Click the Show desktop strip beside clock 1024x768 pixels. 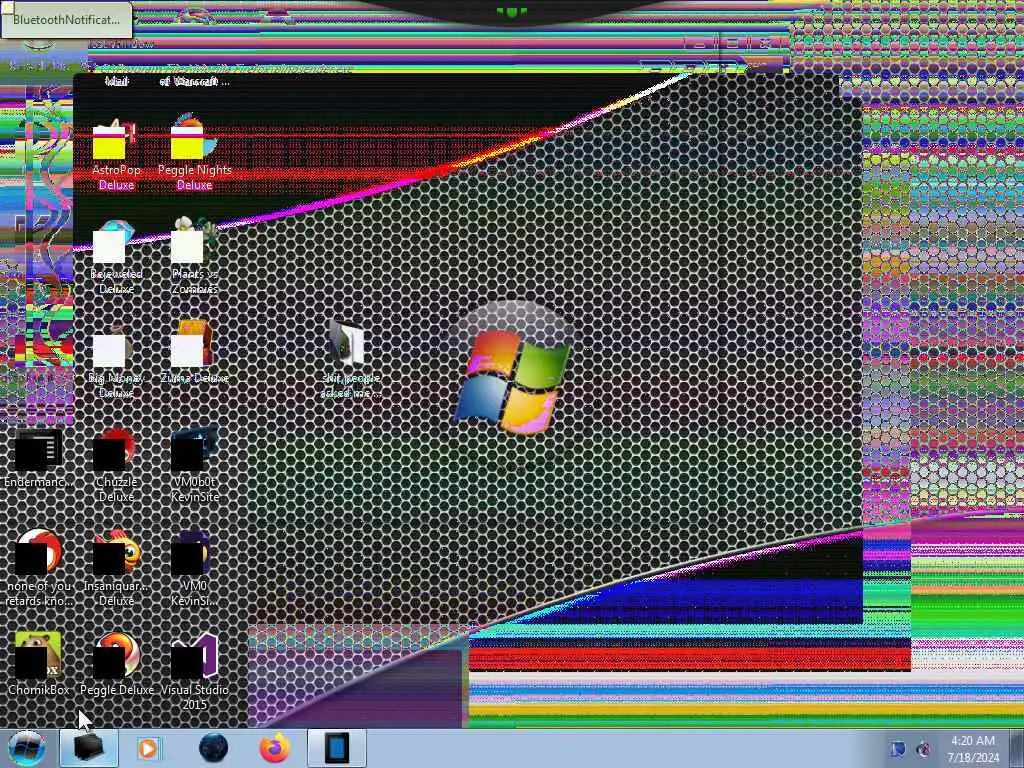(x=1017, y=748)
